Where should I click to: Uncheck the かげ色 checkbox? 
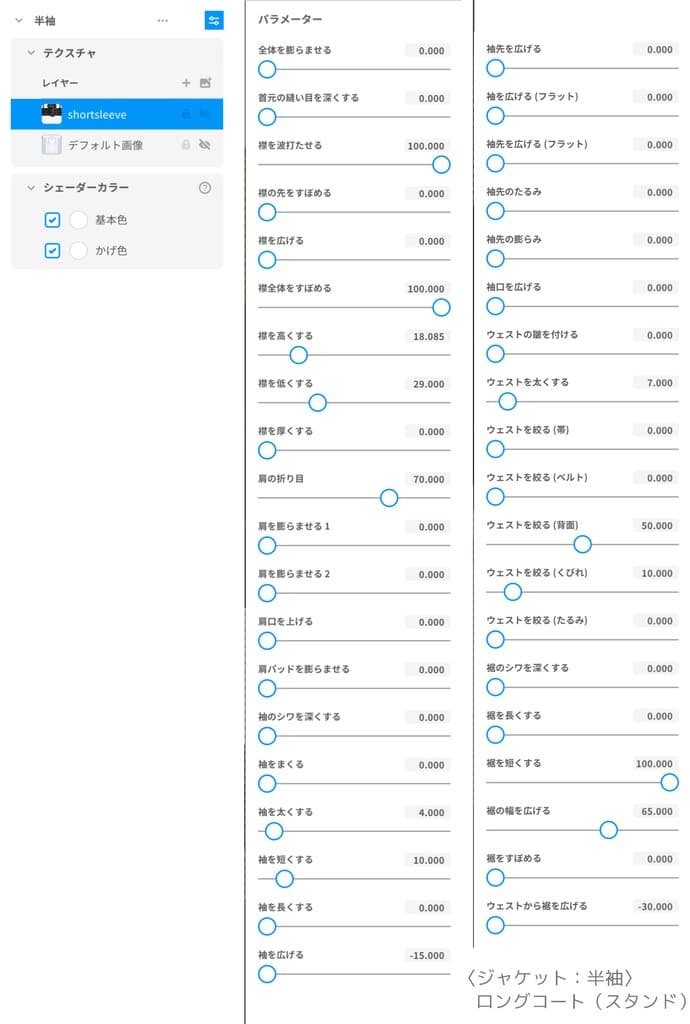click(x=53, y=251)
